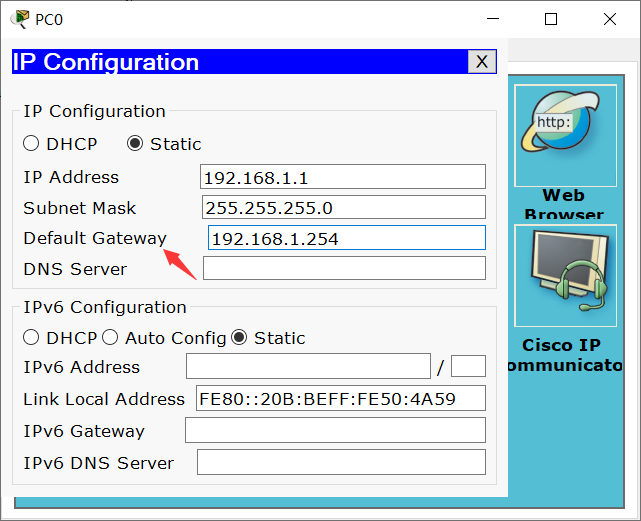Select Static under IPv6 Configuration
This screenshot has height=521, width=641.
click(x=239, y=338)
